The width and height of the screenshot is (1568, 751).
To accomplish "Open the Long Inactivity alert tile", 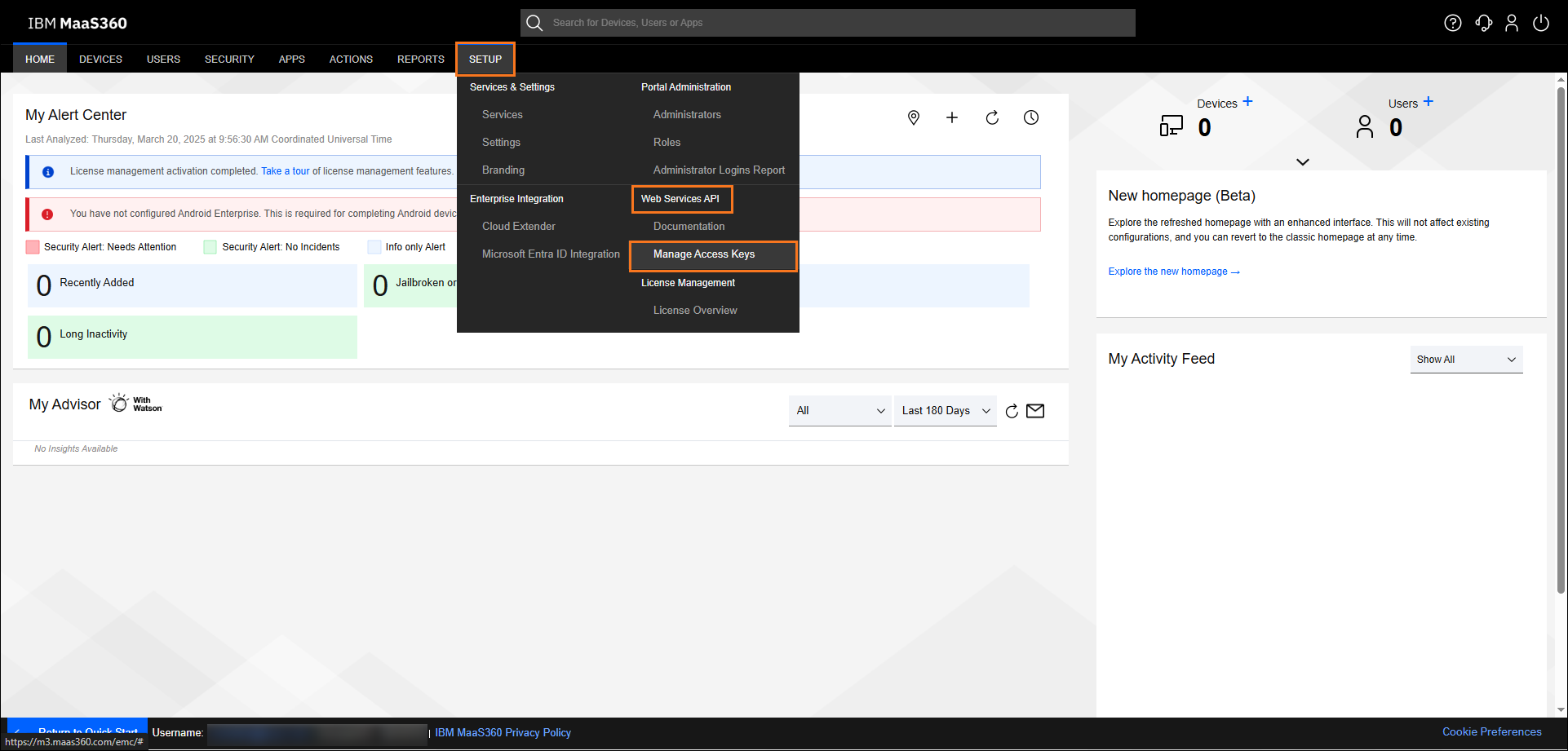I will click(x=193, y=337).
